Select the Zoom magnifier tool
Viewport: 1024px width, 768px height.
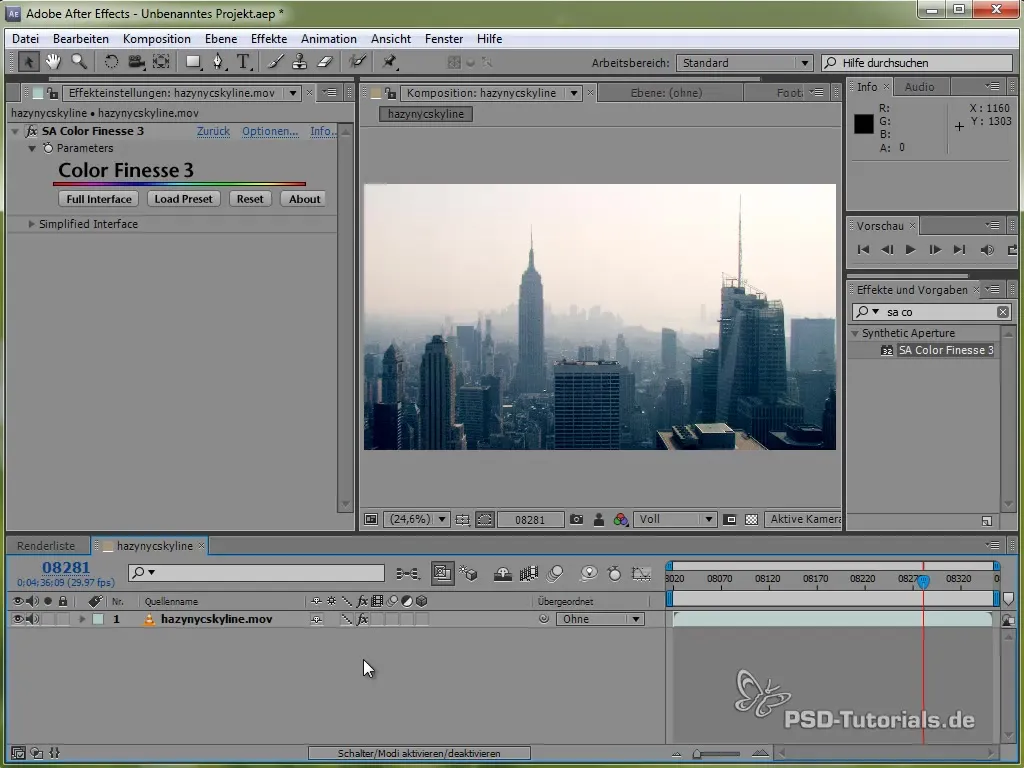(x=79, y=62)
